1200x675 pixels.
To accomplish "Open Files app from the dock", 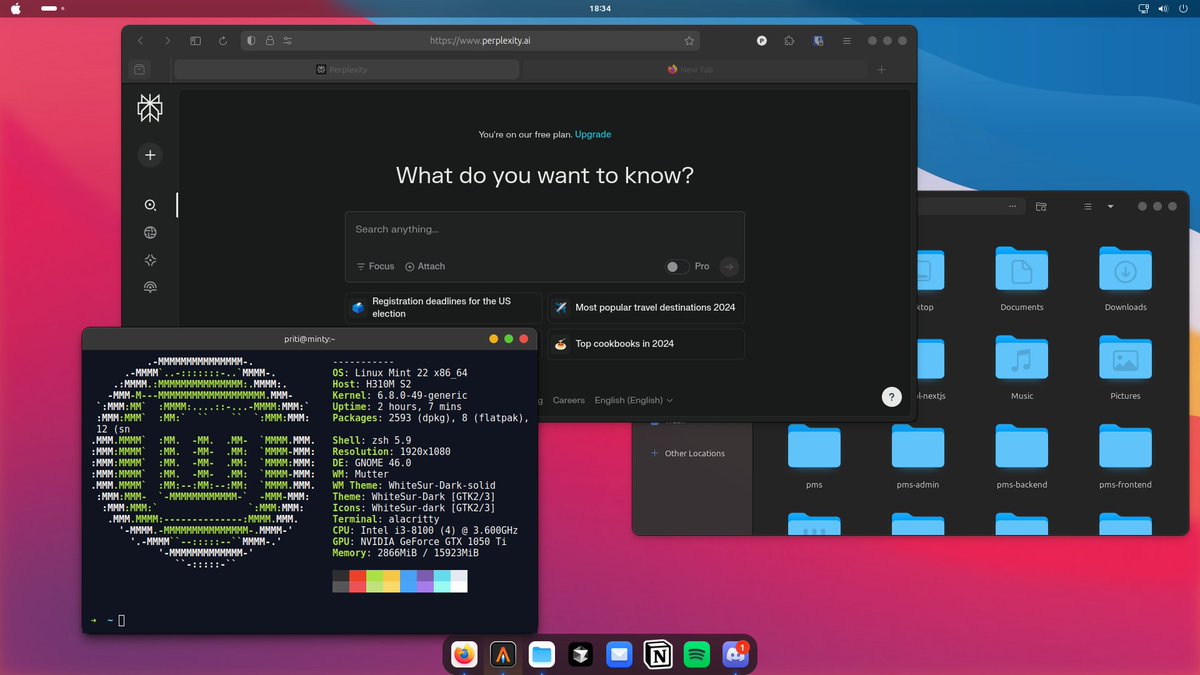I will pyautogui.click(x=541, y=655).
